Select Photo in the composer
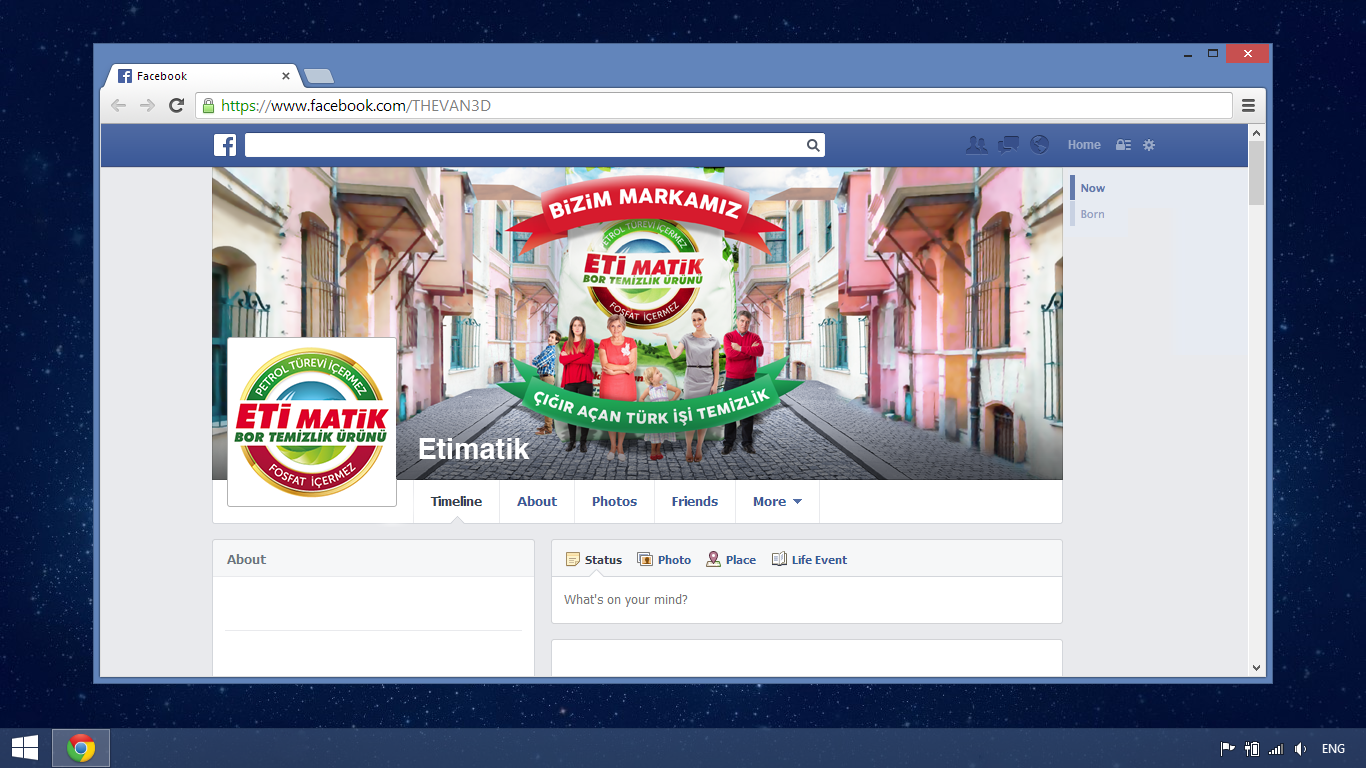The width and height of the screenshot is (1366, 768). pyautogui.click(x=664, y=560)
